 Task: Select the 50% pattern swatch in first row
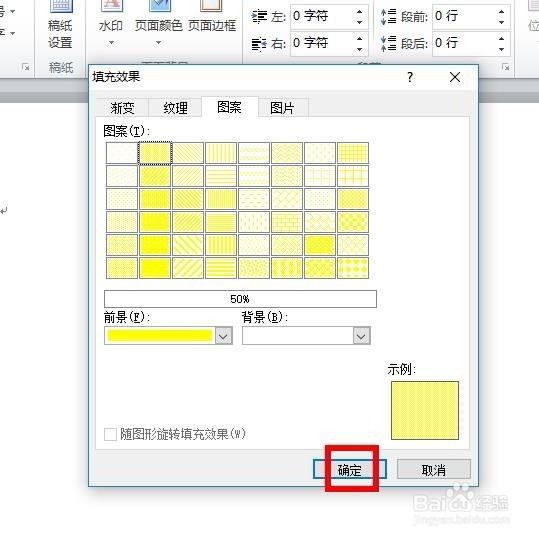point(155,153)
